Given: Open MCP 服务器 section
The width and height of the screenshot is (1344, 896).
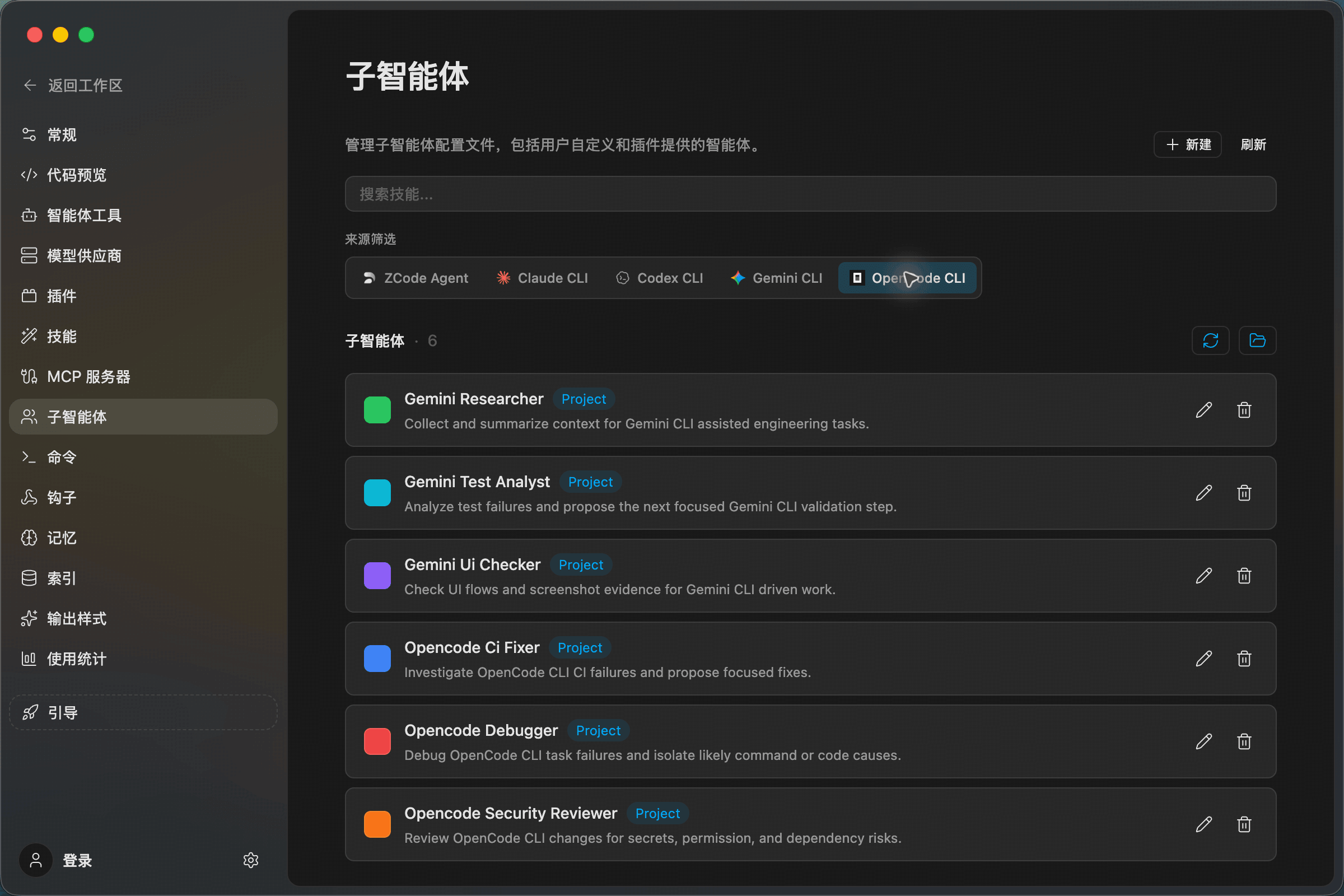Looking at the screenshot, I should tap(143, 376).
